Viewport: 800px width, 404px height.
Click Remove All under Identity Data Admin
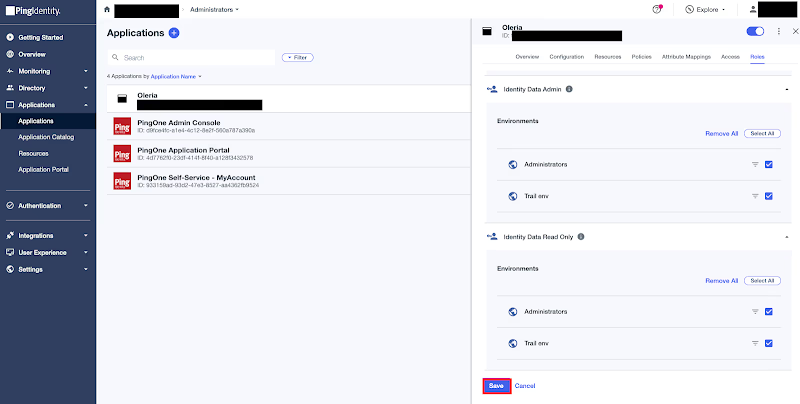point(721,134)
